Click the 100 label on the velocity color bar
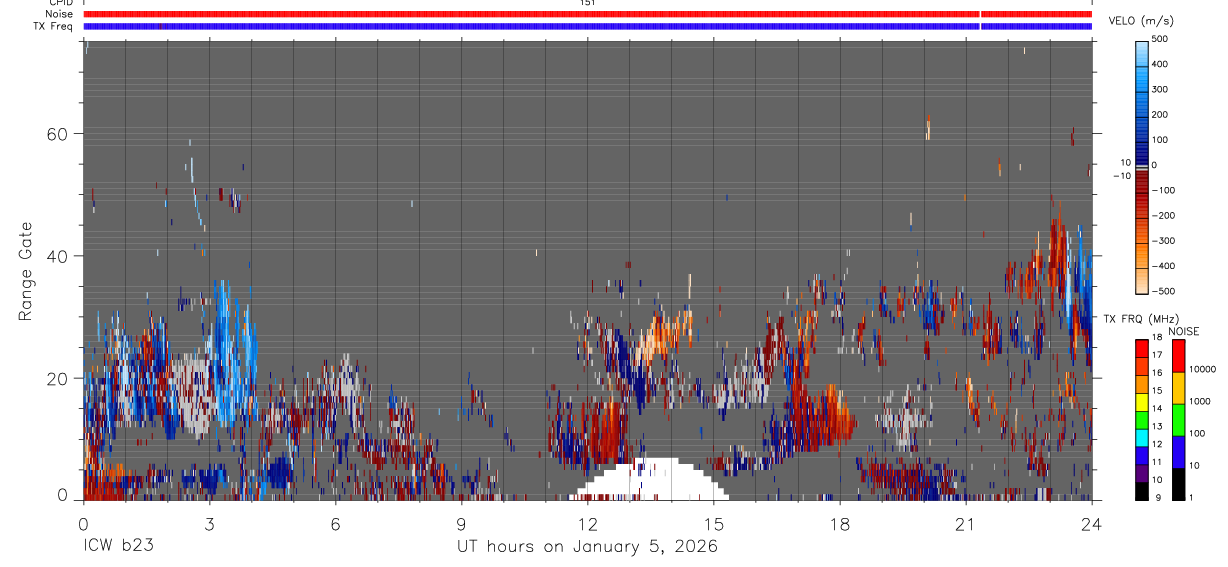 [1160, 140]
